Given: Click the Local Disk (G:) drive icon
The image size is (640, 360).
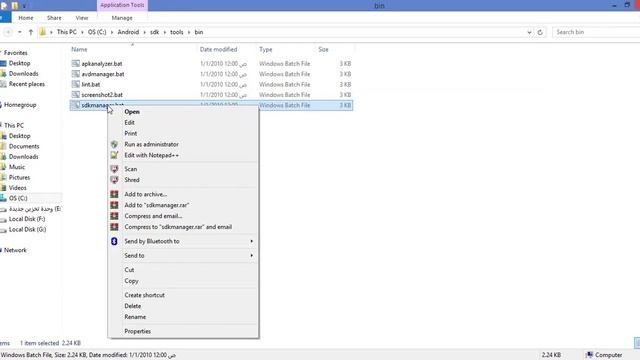Looking at the screenshot, I should 3,230.
